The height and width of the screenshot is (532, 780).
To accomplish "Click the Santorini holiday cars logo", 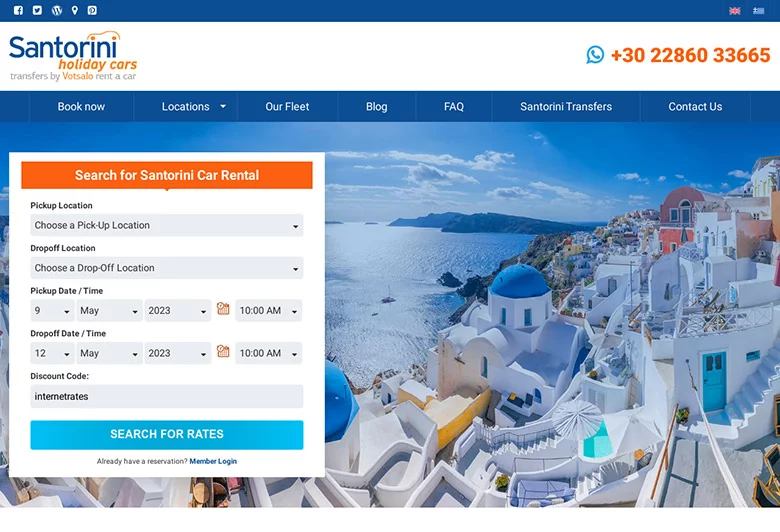I will (73, 56).
